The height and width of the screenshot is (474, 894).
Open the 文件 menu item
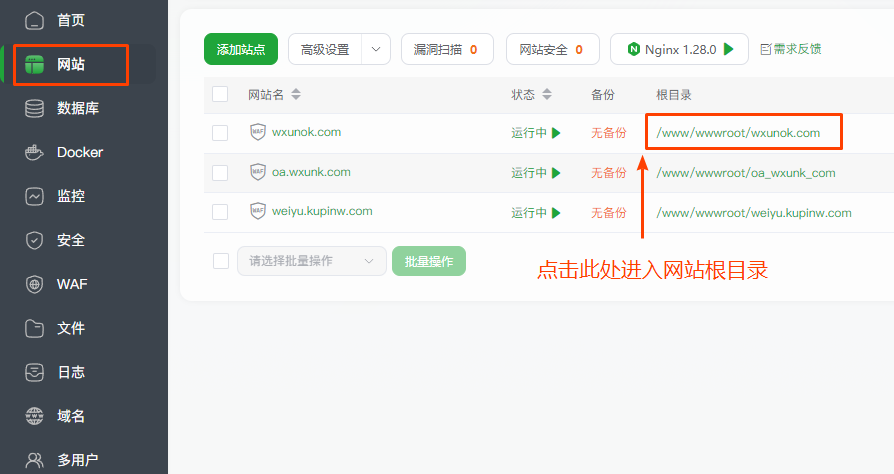coord(71,328)
